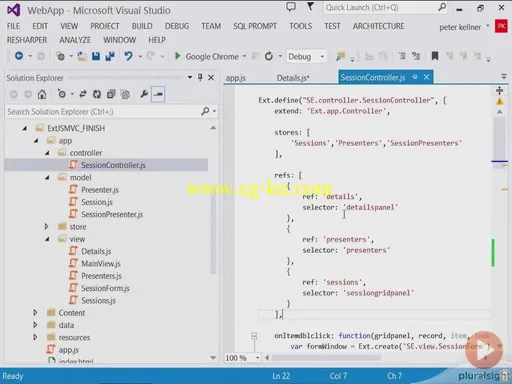Close the Solution Explorer panel
The height and width of the screenshot is (384, 512).
(x=211, y=77)
